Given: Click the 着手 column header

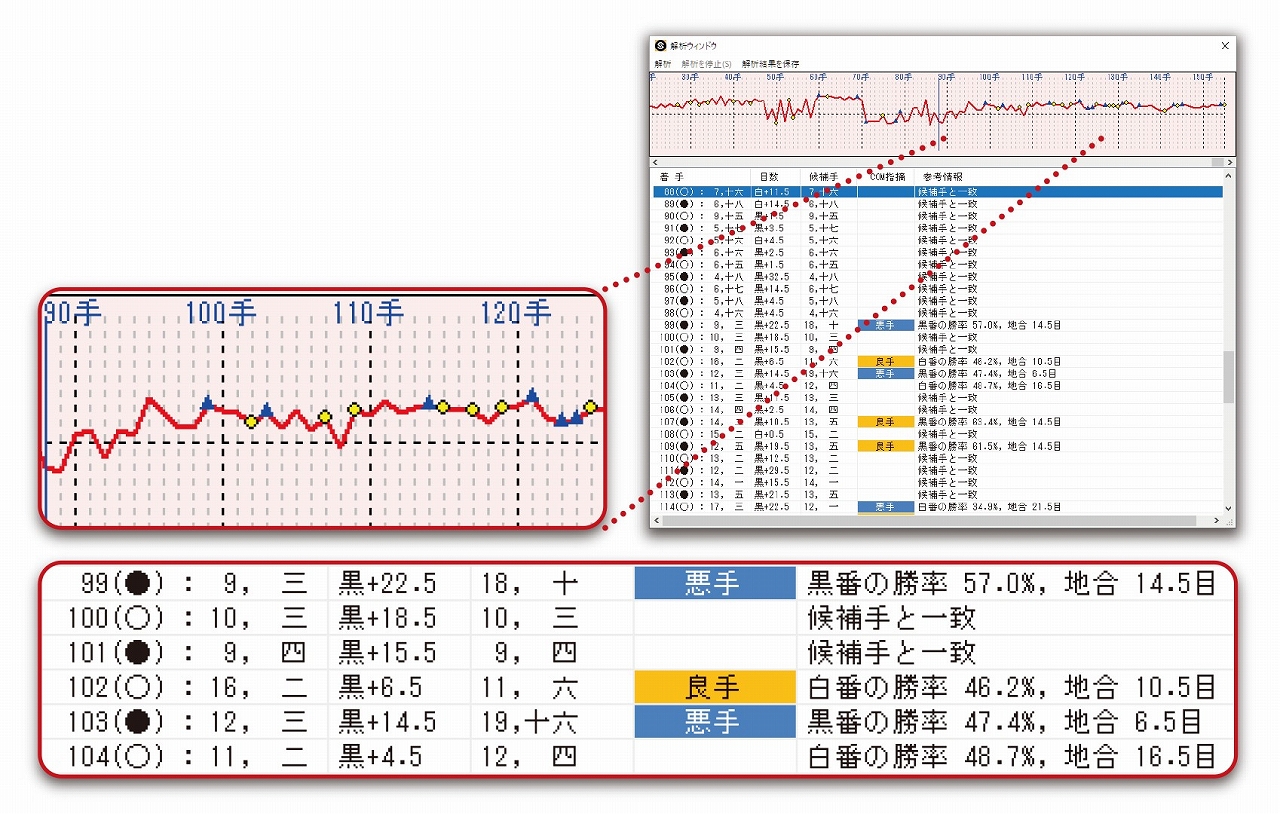Looking at the screenshot, I should (x=672, y=176).
